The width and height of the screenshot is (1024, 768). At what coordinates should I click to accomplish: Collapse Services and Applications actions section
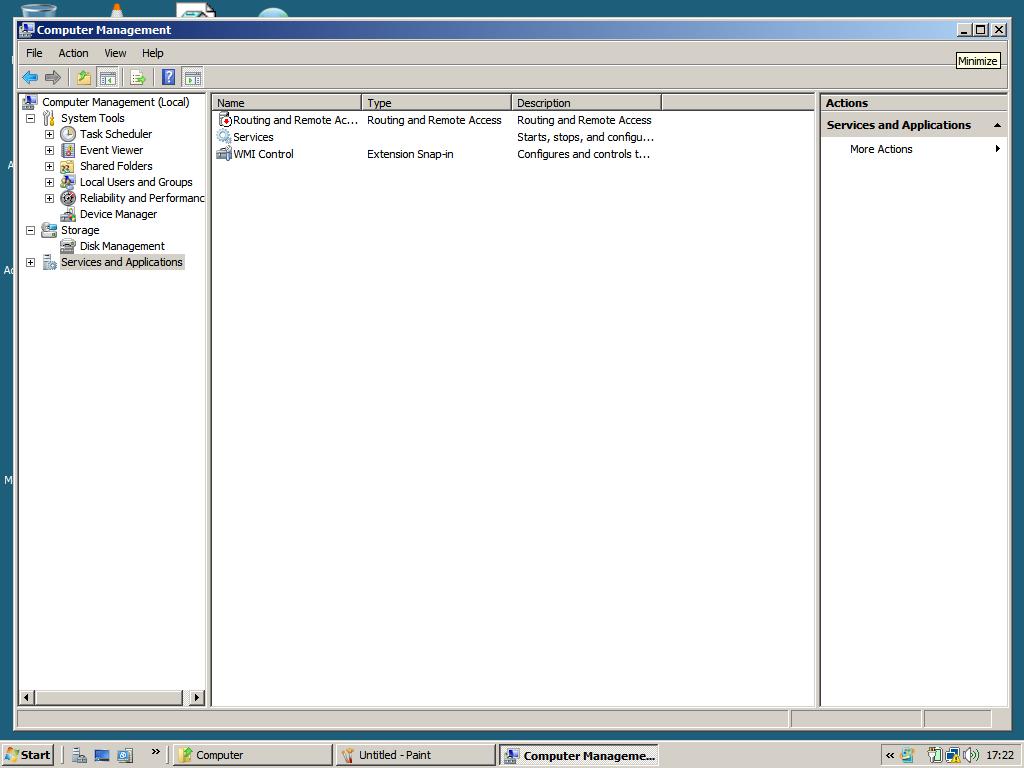tap(997, 125)
